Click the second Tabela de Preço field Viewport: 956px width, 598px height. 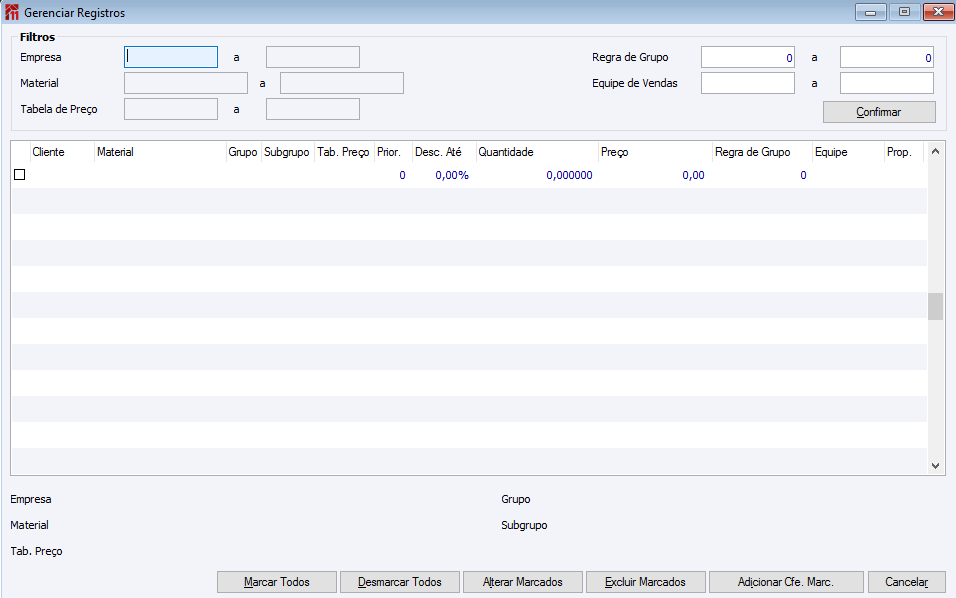click(313, 109)
